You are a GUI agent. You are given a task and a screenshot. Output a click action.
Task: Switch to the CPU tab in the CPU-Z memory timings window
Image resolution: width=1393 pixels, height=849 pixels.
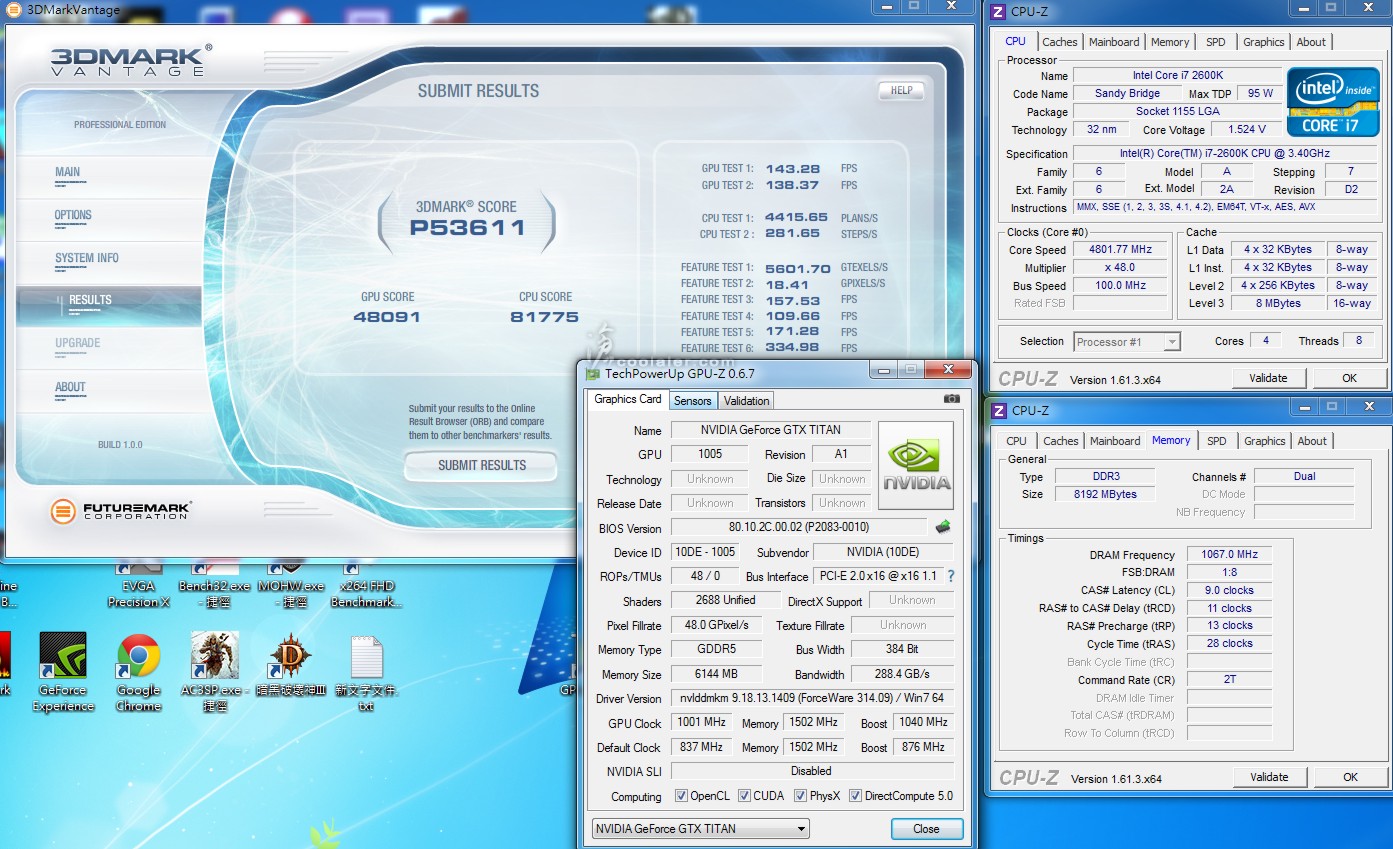(1017, 441)
